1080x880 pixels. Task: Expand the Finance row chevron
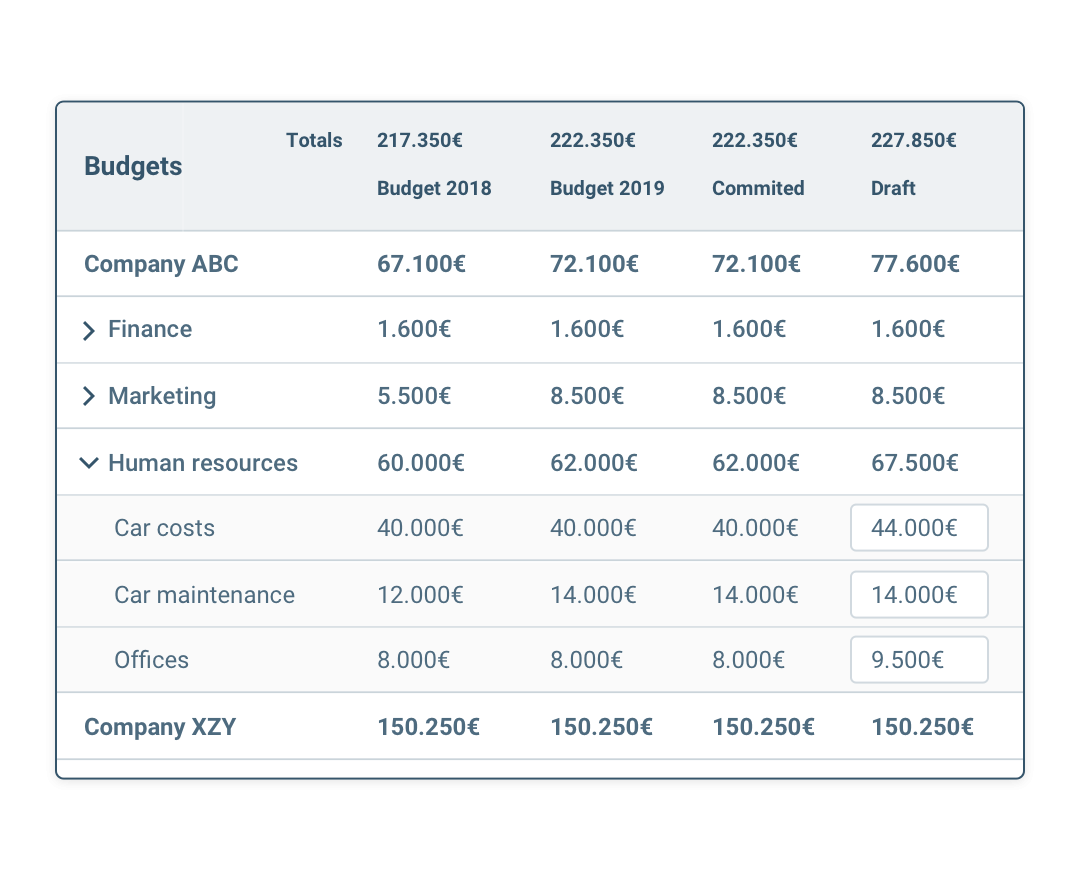click(89, 331)
